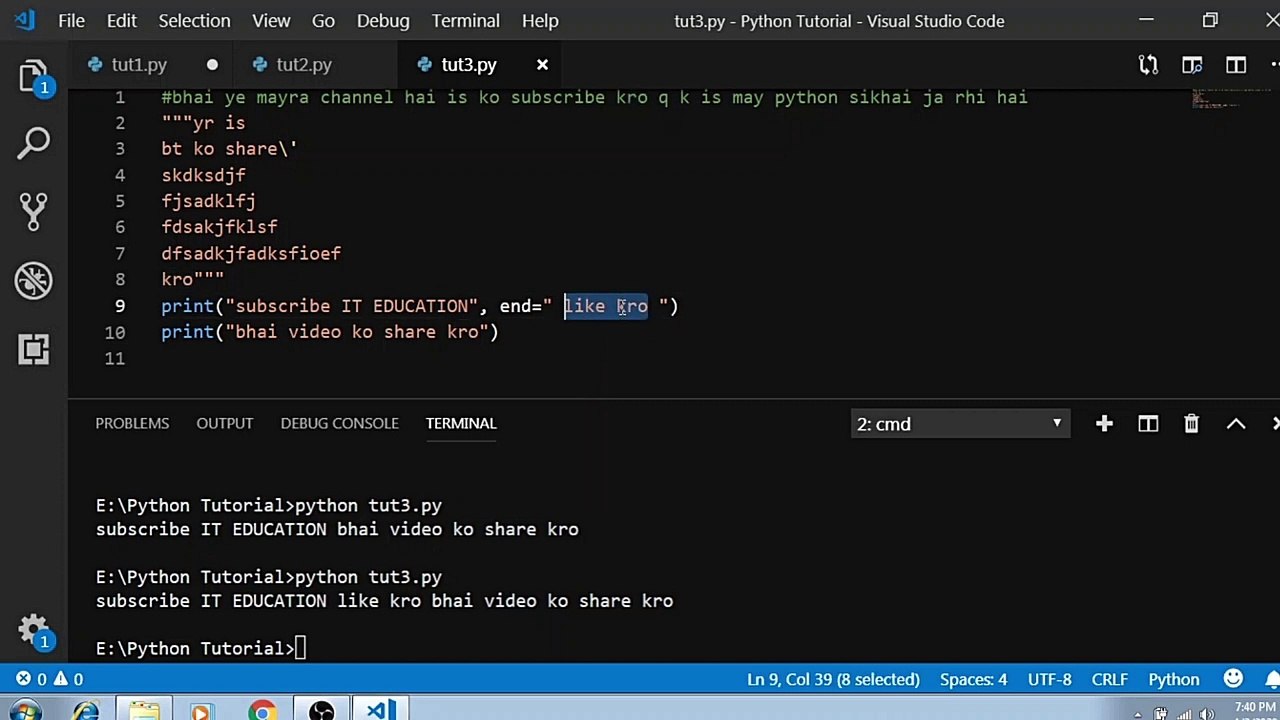Open File Explorer from taskbar

tap(144, 711)
